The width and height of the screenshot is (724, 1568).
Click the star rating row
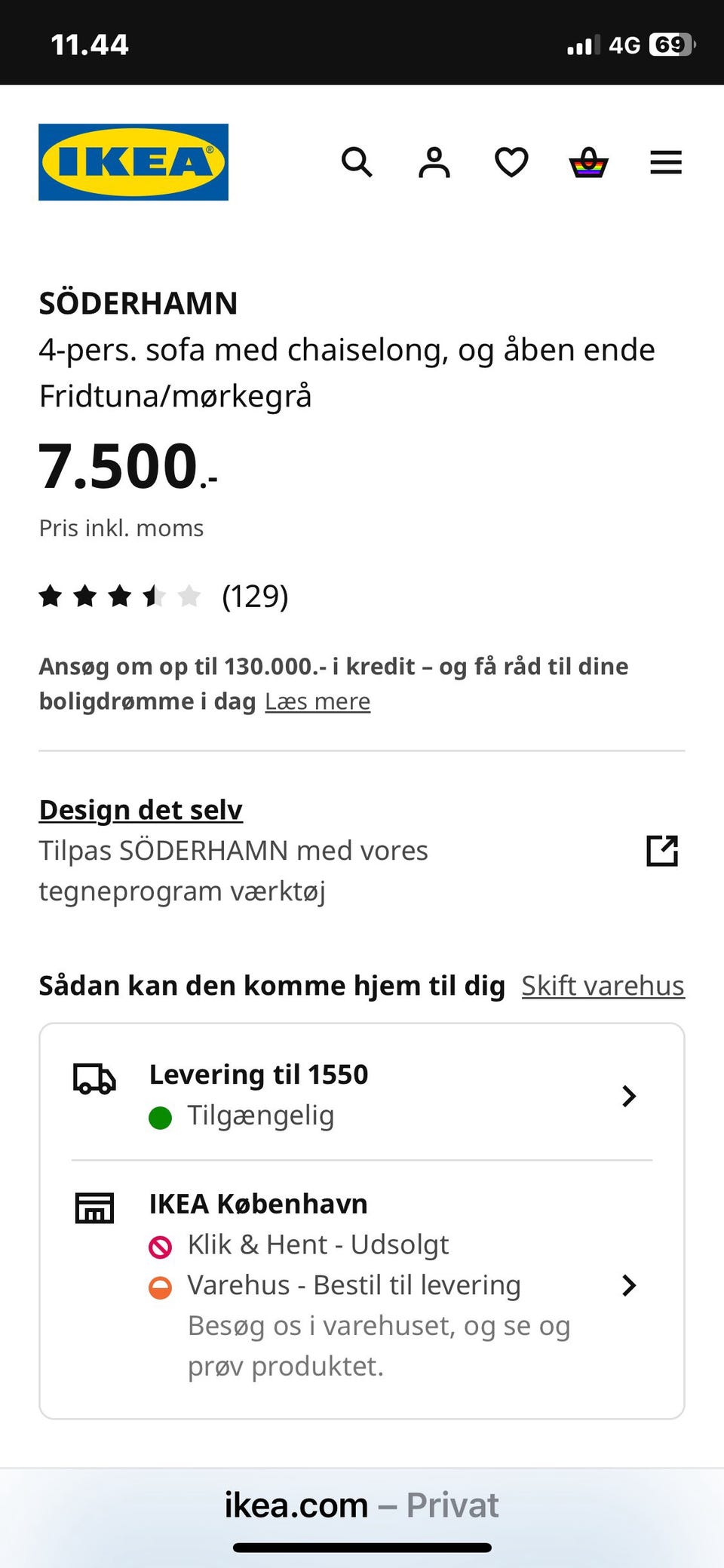click(120, 596)
